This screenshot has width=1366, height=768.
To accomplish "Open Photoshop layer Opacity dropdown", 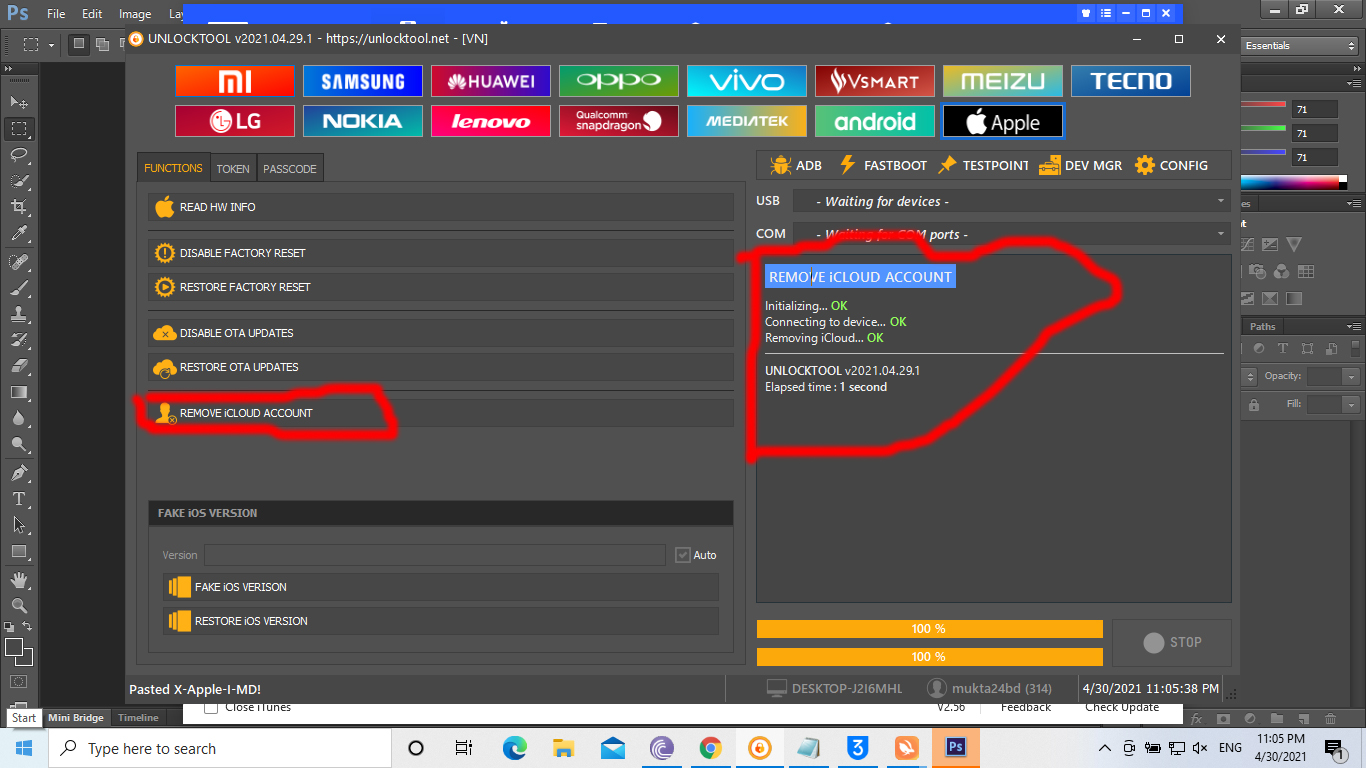I will coord(1351,377).
